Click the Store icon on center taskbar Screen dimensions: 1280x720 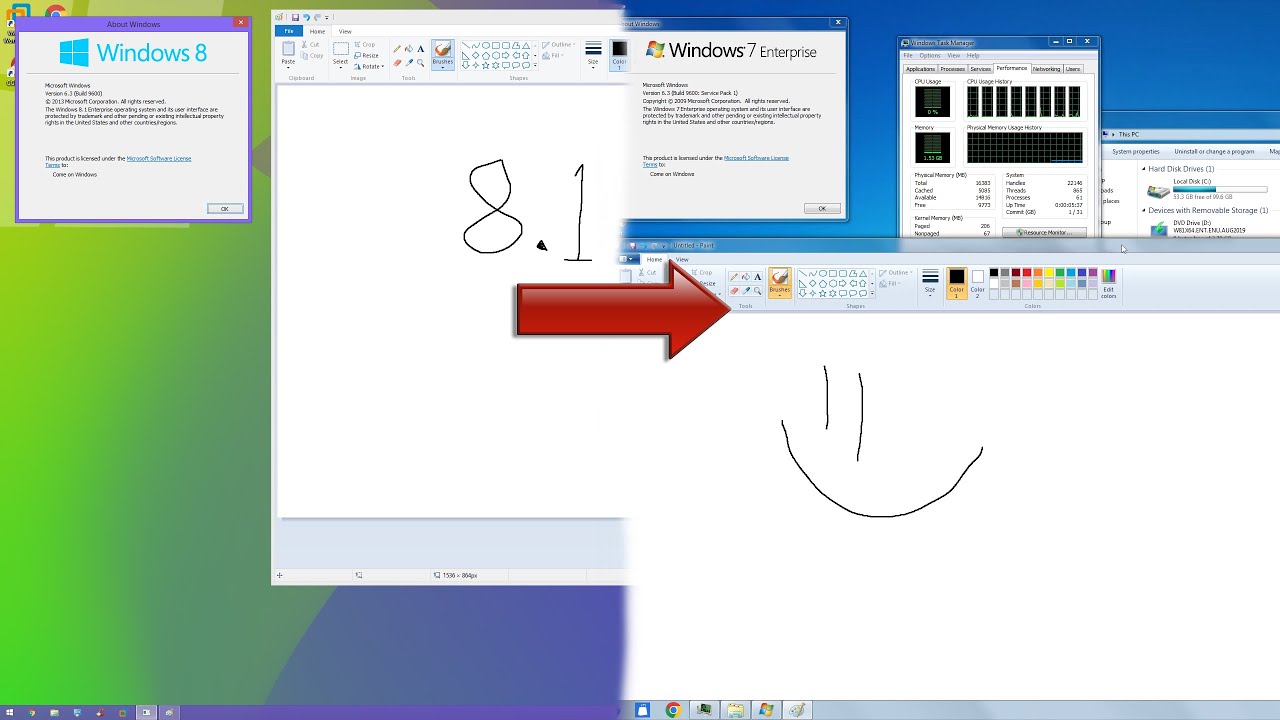[x=642, y=710]
